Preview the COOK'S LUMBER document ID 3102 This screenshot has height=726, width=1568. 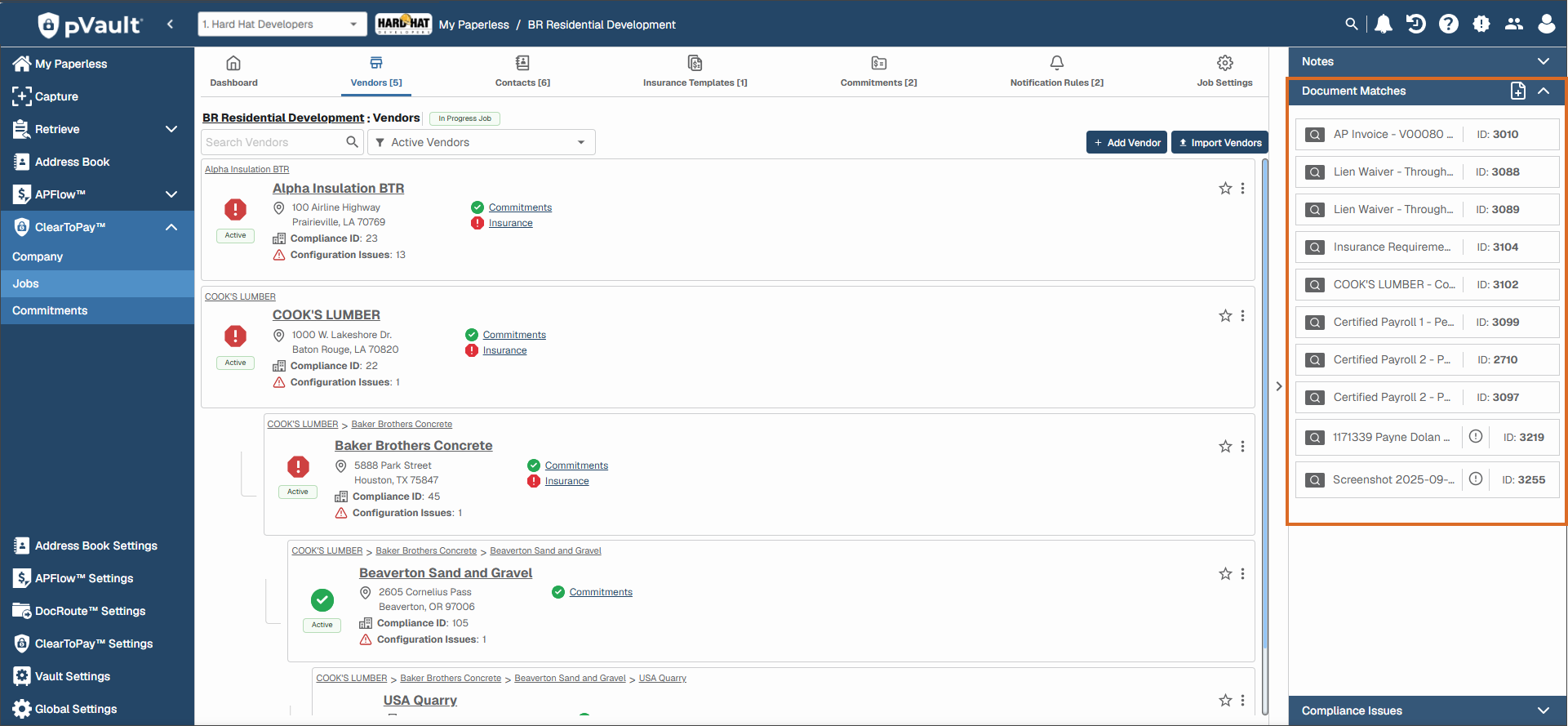pos(1315,285)
